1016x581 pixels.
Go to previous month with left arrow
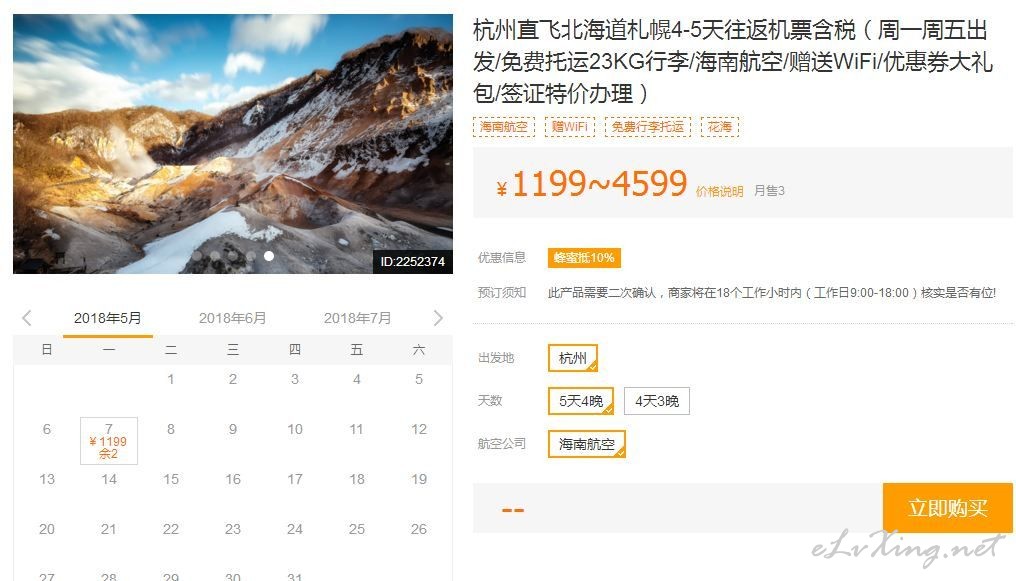pos(27,318)
